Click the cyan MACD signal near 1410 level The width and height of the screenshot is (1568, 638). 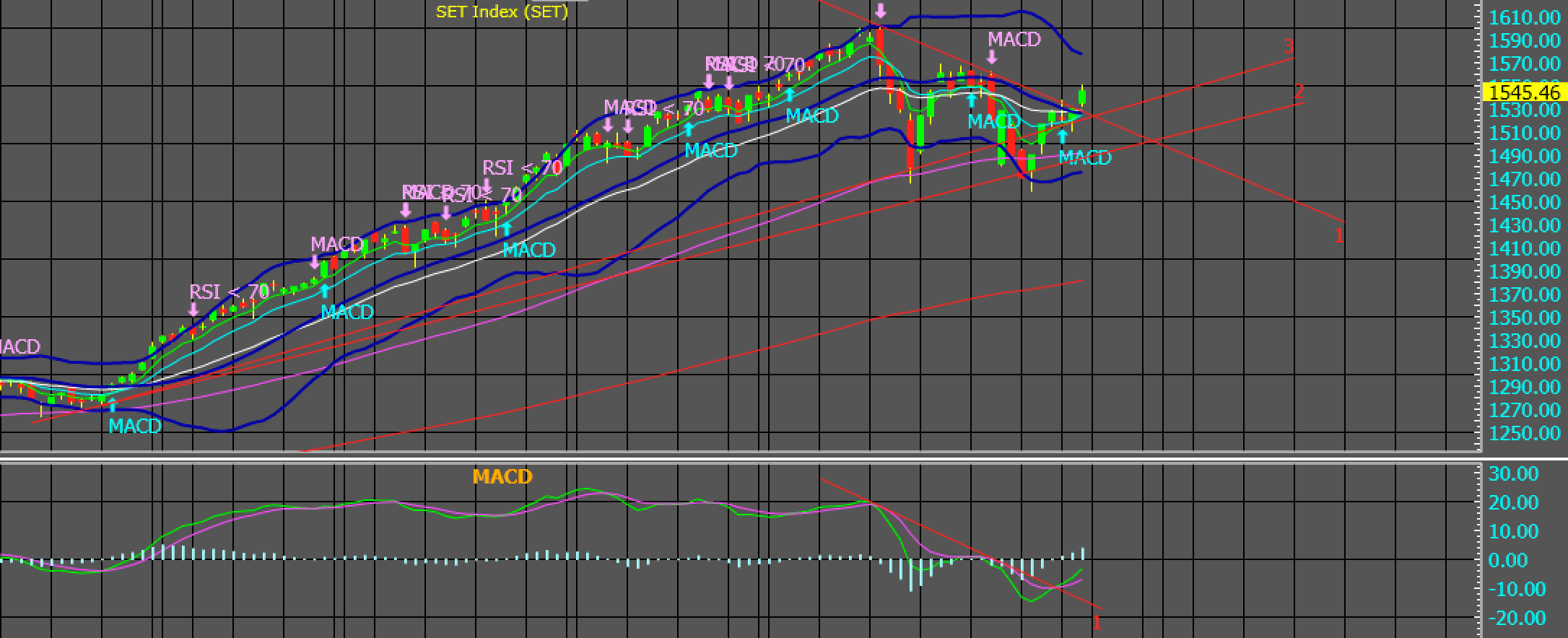(x=529, y=250)
